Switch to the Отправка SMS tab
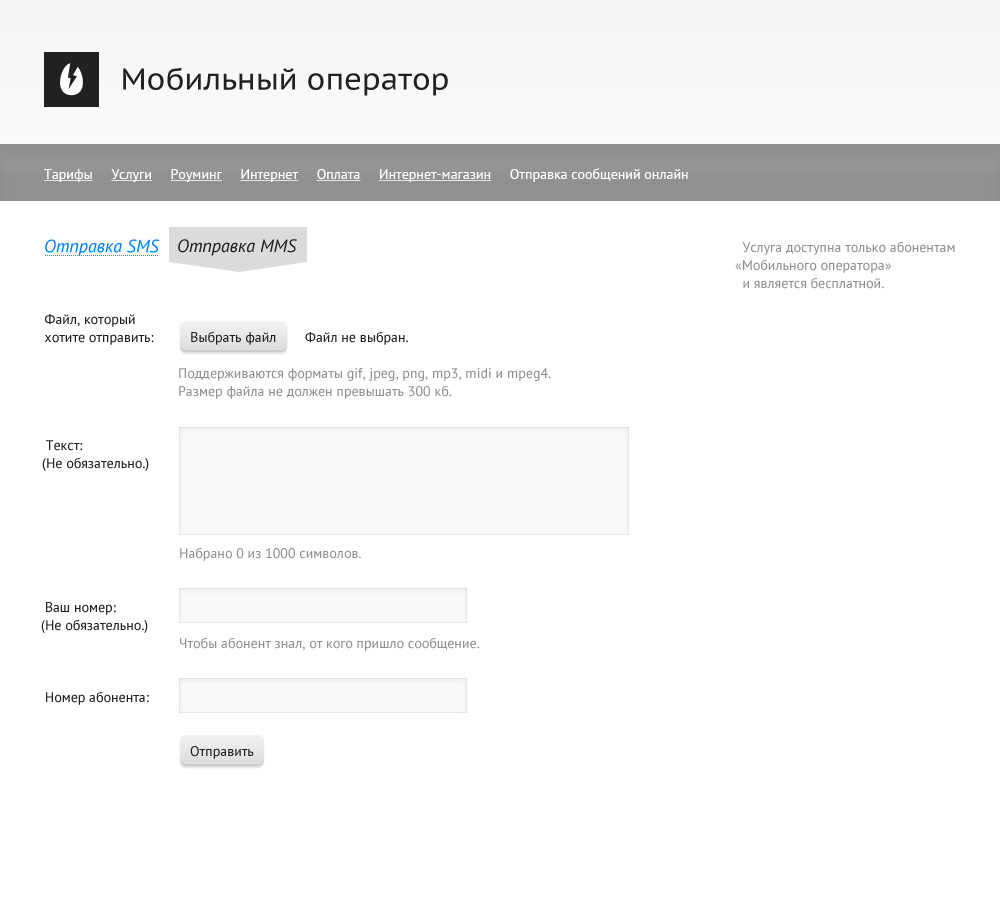 [x=101, y=246]
